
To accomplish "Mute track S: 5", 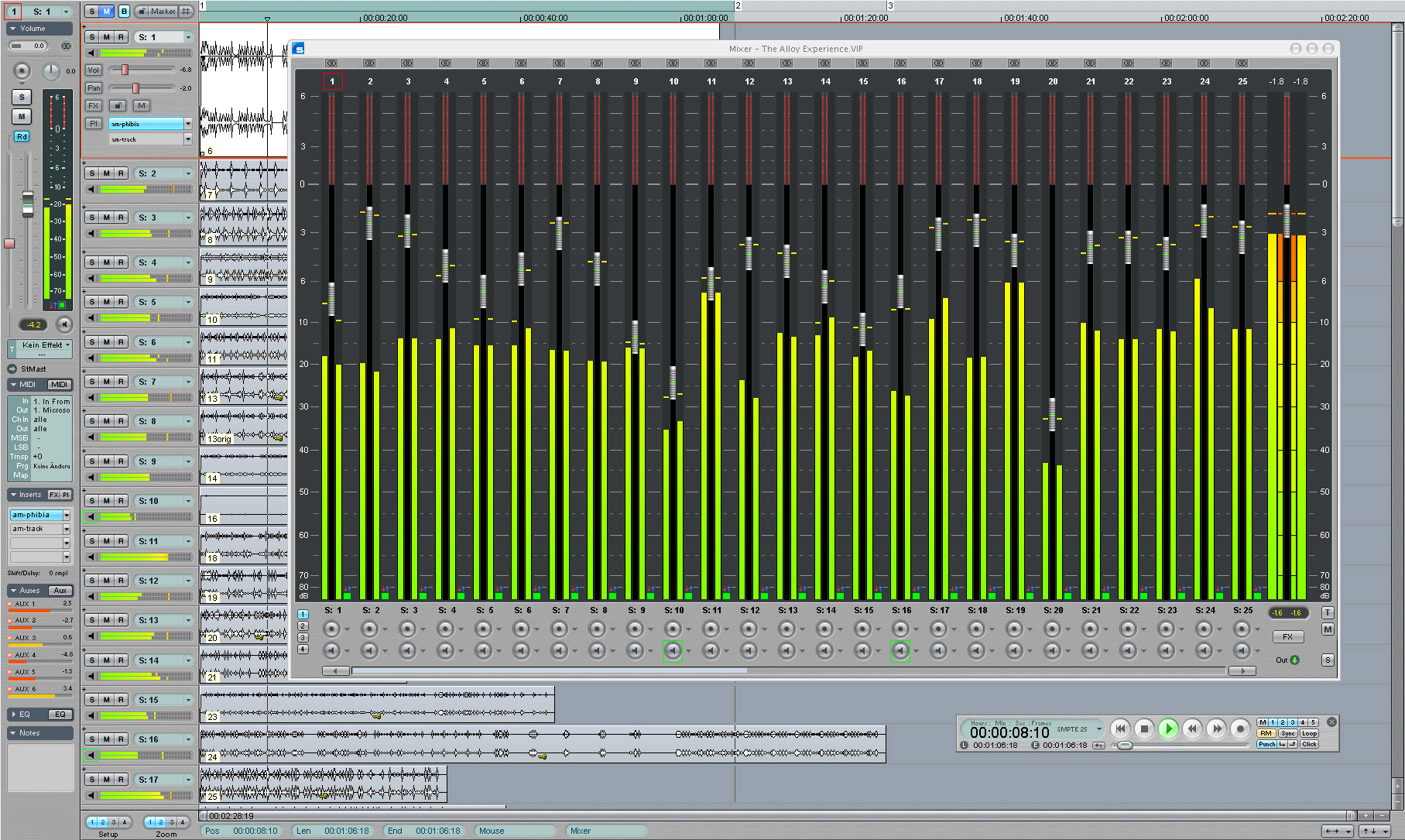I will [x=107, y=302].
